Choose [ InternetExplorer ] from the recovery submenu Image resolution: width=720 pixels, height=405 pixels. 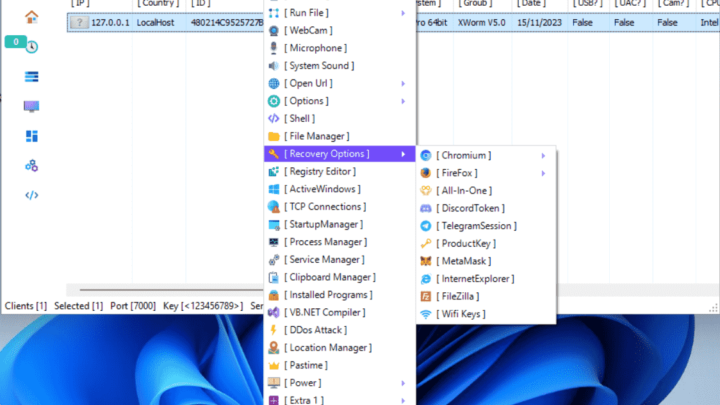click(x=486, y=279)
